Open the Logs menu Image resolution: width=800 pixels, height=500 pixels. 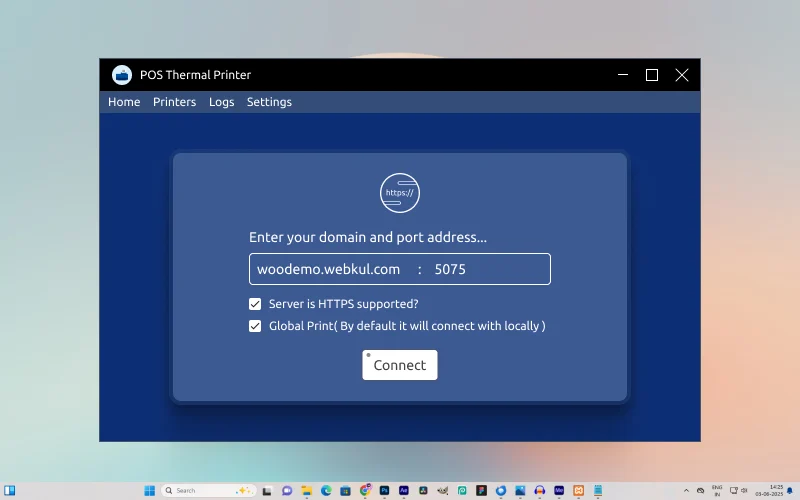click(221, 102)
